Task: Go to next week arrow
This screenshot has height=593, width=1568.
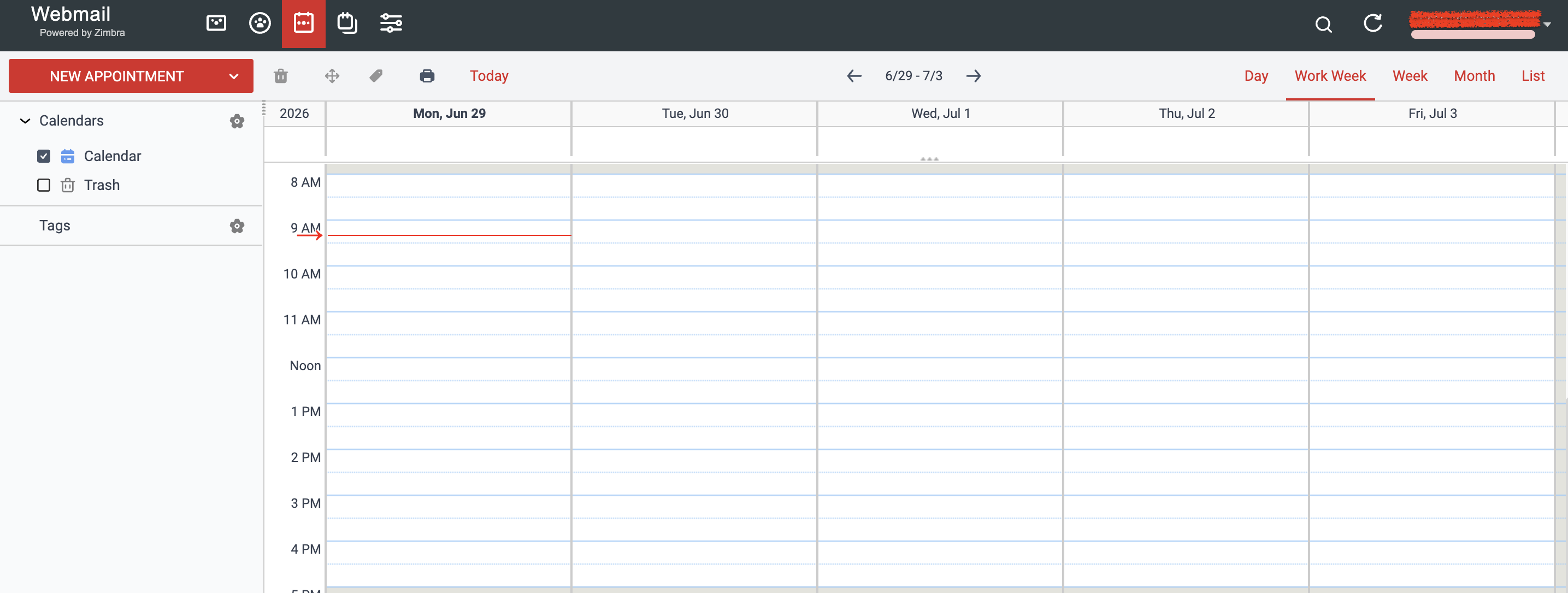Action: point(973,76)
